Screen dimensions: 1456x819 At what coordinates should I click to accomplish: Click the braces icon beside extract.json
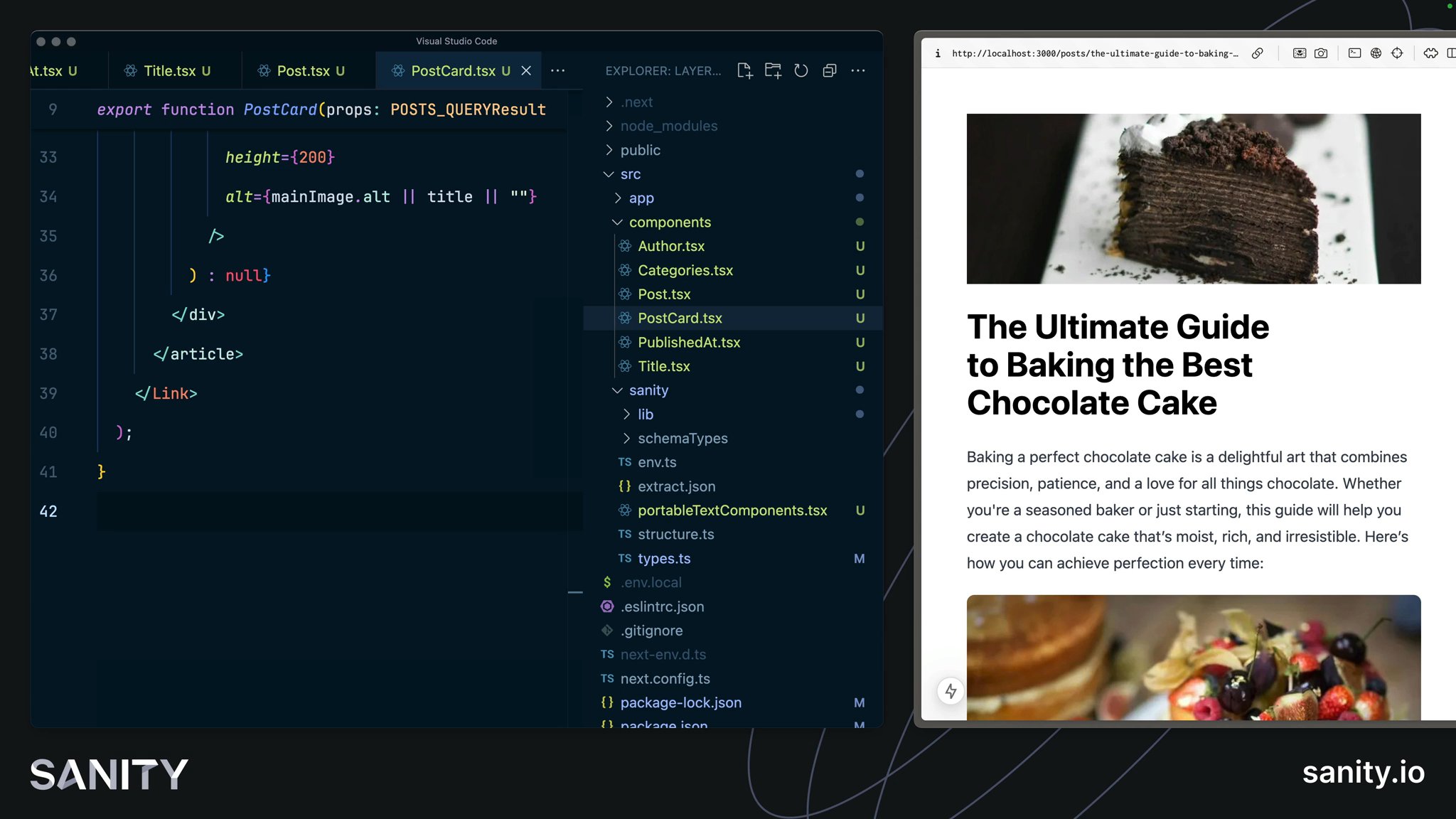click(x=625, y=486)
